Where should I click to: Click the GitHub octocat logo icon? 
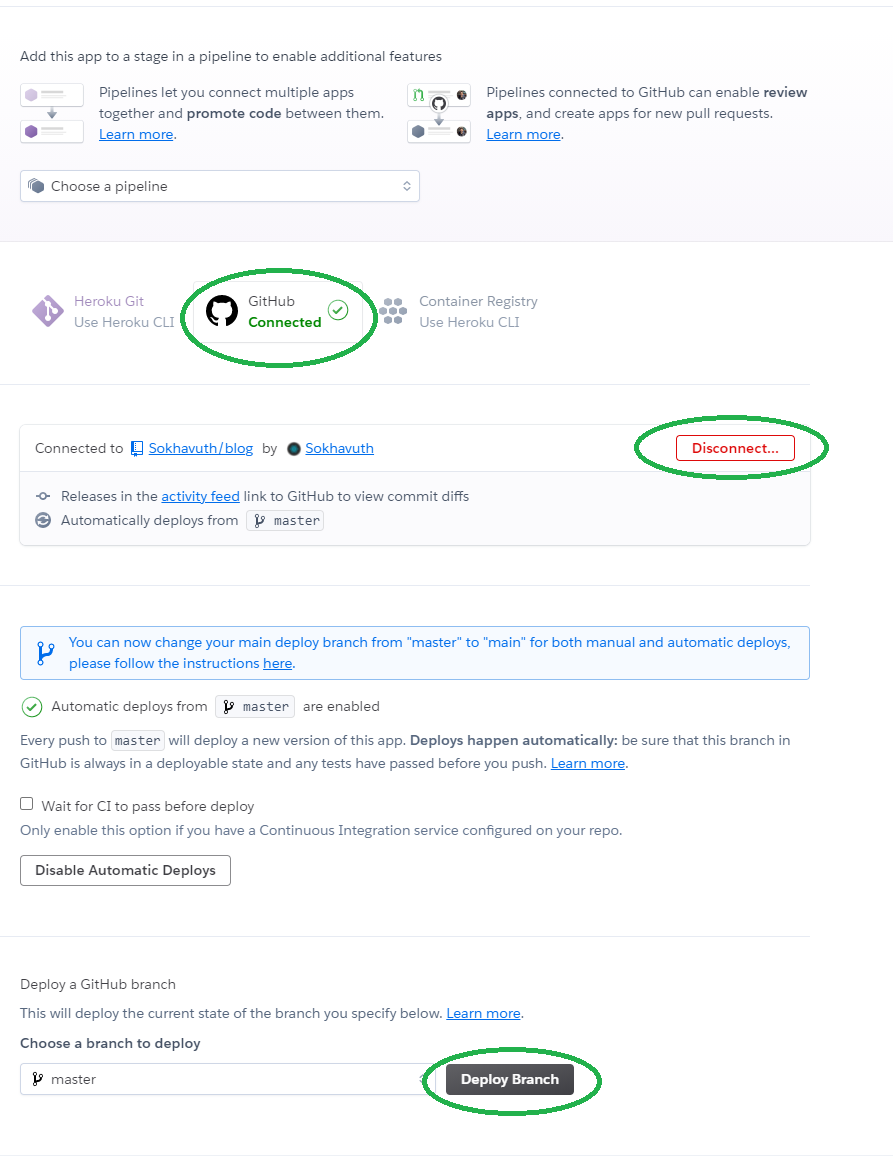(x=222, y=311)
